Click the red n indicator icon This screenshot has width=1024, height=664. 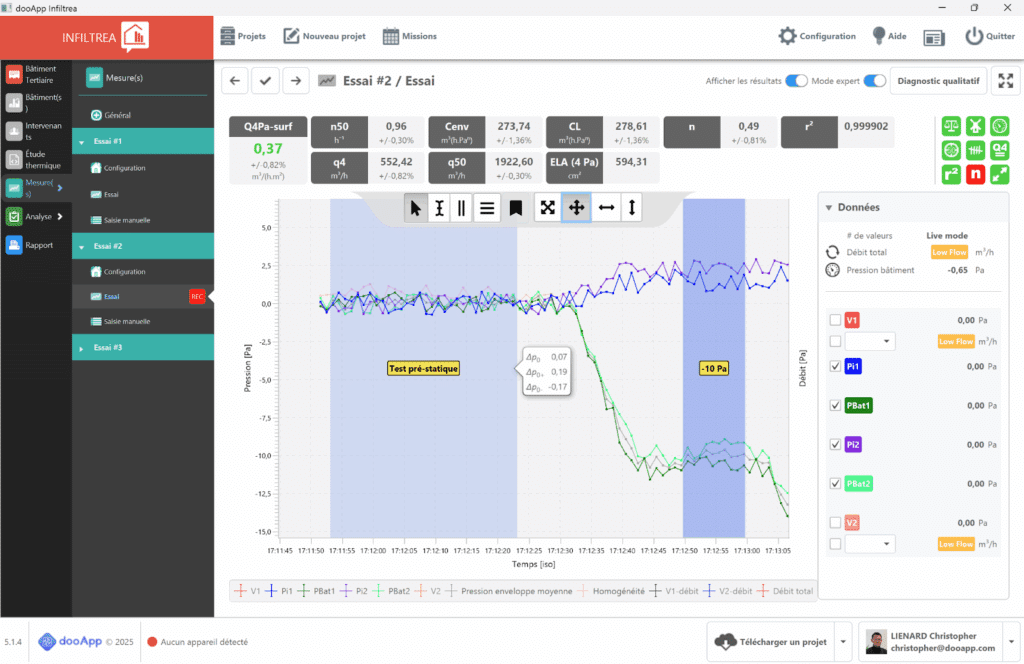click(x=976, y=174)
